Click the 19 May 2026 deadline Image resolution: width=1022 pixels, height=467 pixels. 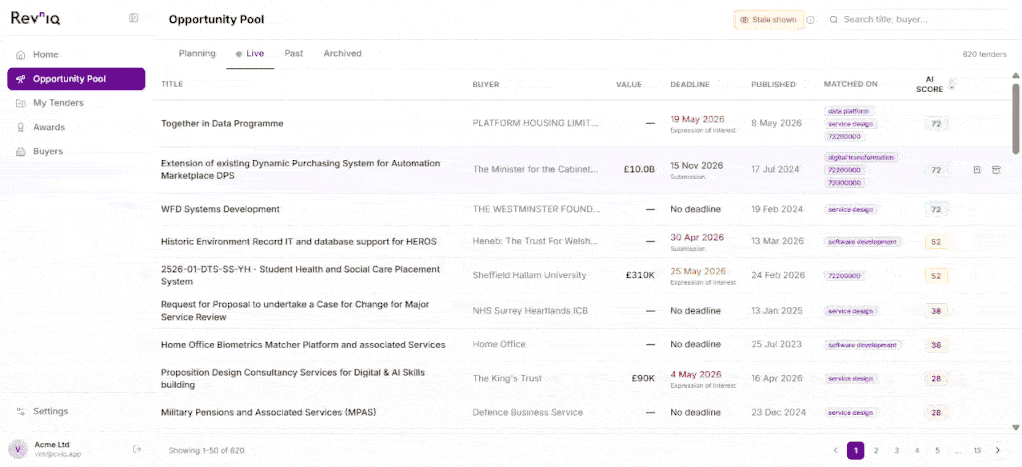click(x=697, y=119)
